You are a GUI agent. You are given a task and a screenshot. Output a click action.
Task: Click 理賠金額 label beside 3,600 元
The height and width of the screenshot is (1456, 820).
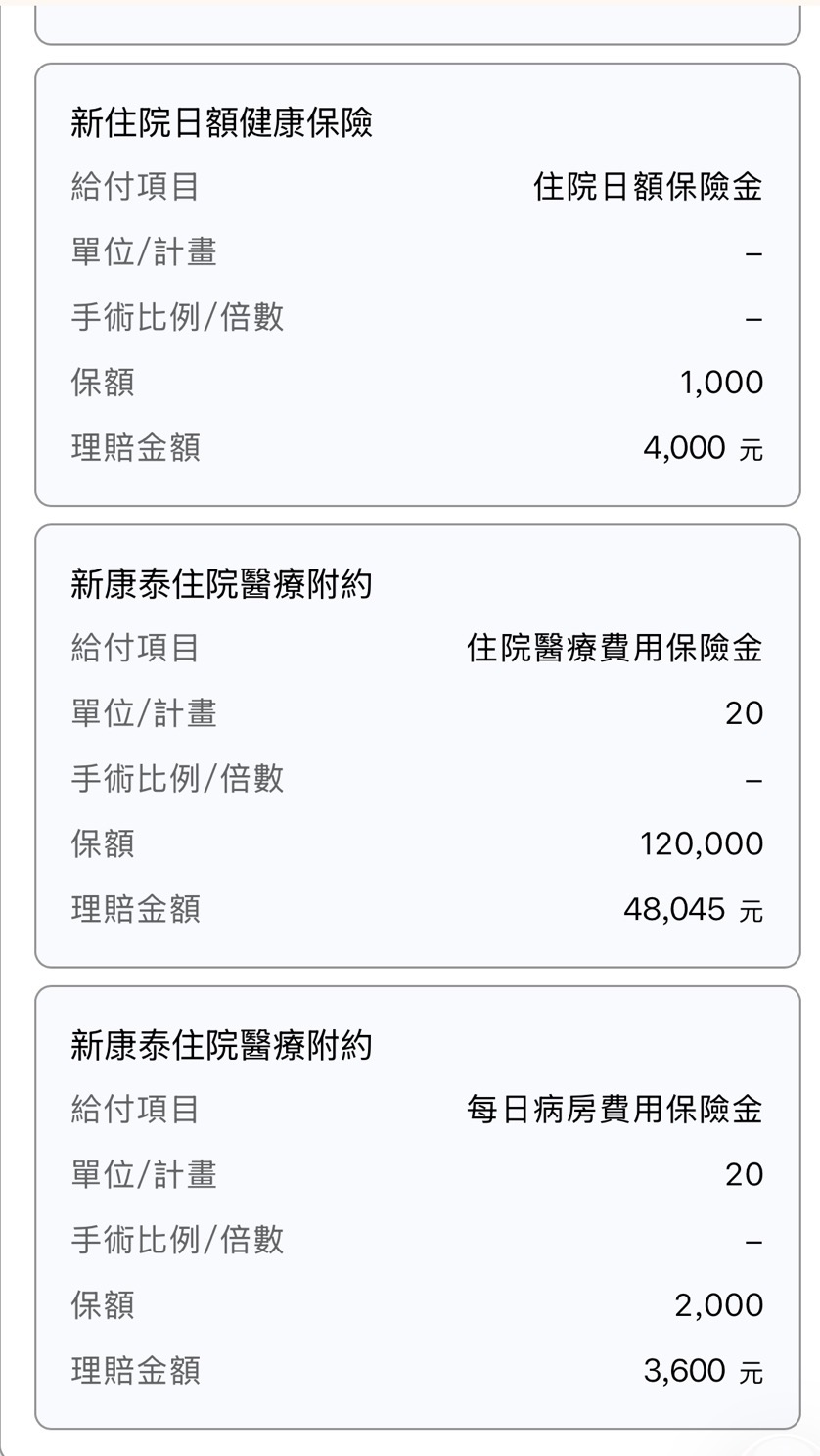pyautogui.click(x=135, y=1371)
